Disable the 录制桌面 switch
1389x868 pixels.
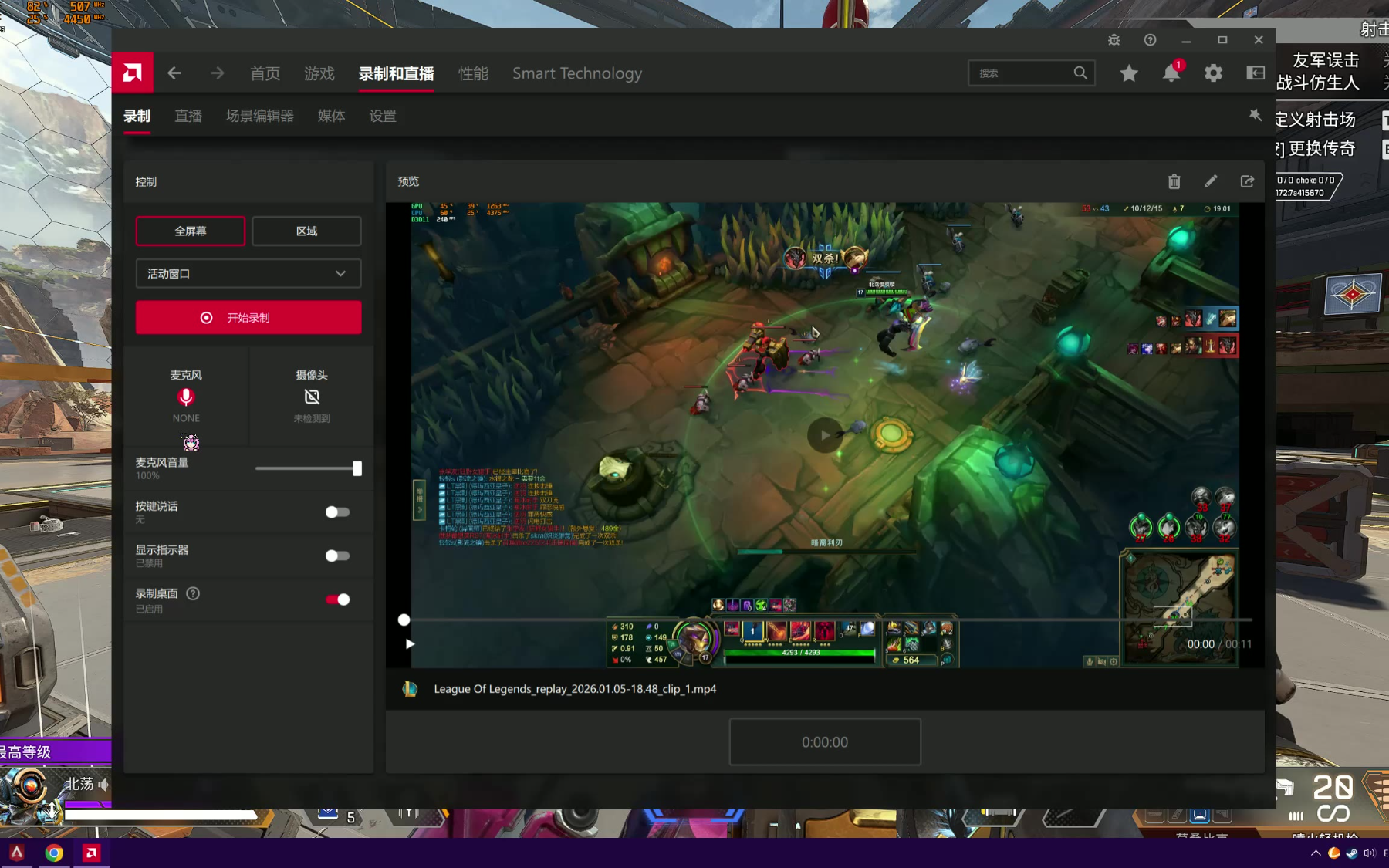click(x=337, y=599)
